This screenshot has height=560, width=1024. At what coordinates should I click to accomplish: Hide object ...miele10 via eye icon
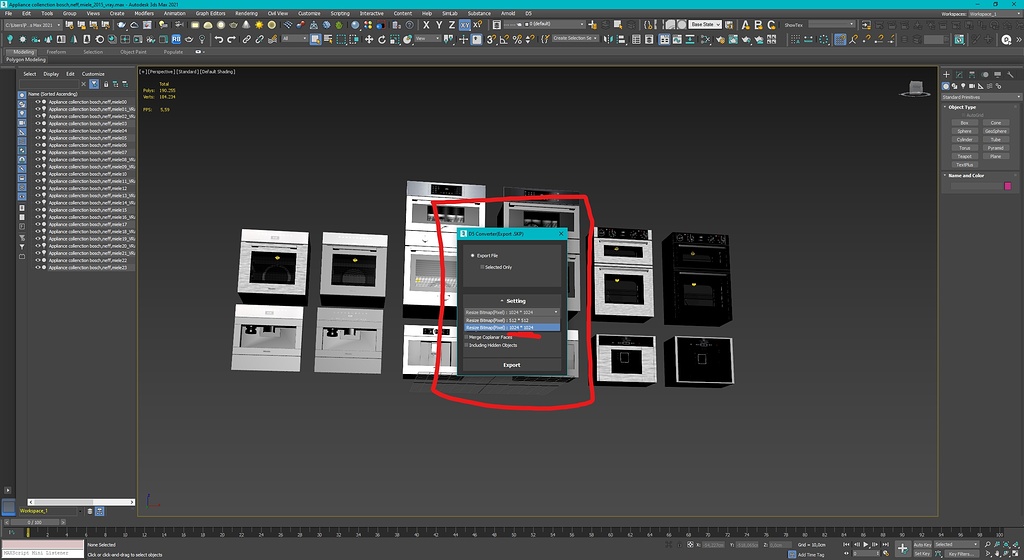[37, 174]
